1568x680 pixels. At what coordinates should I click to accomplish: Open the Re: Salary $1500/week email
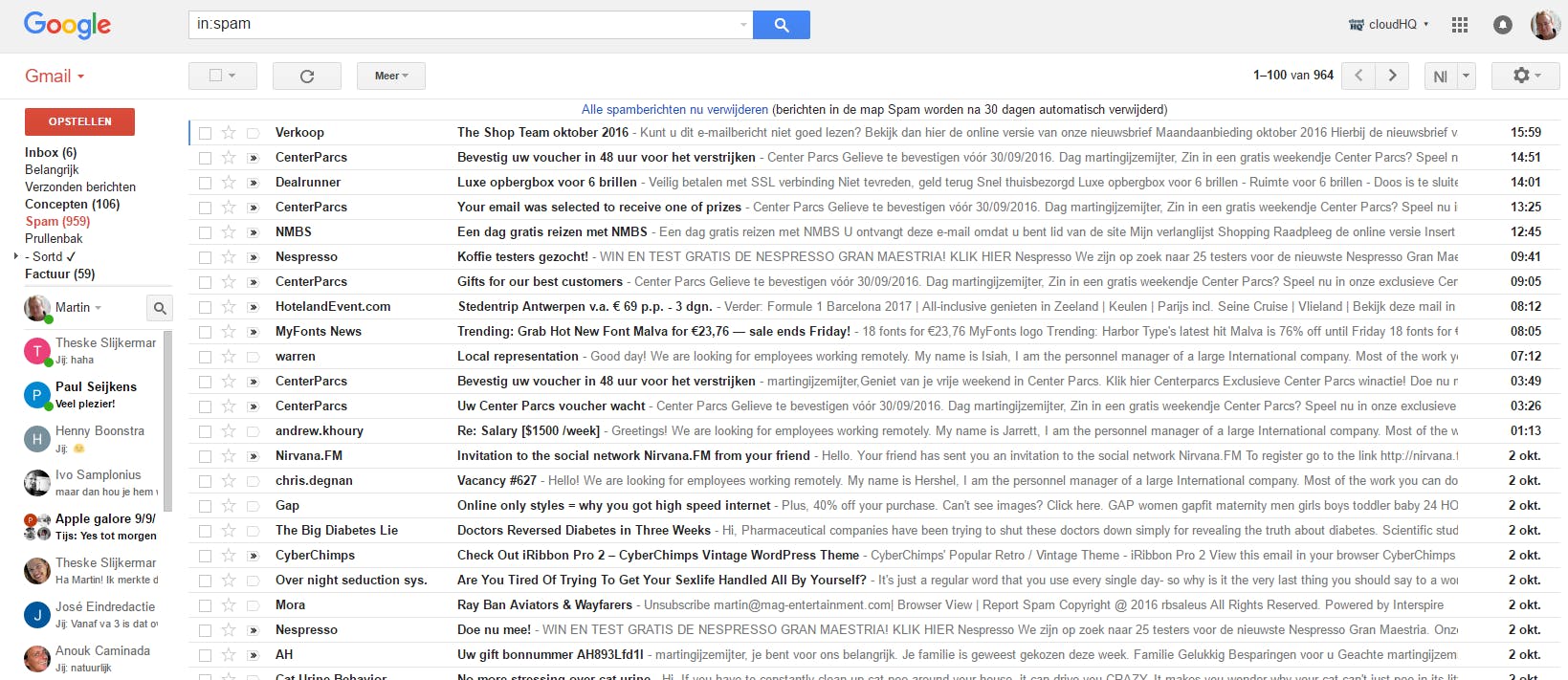point(873,431)
